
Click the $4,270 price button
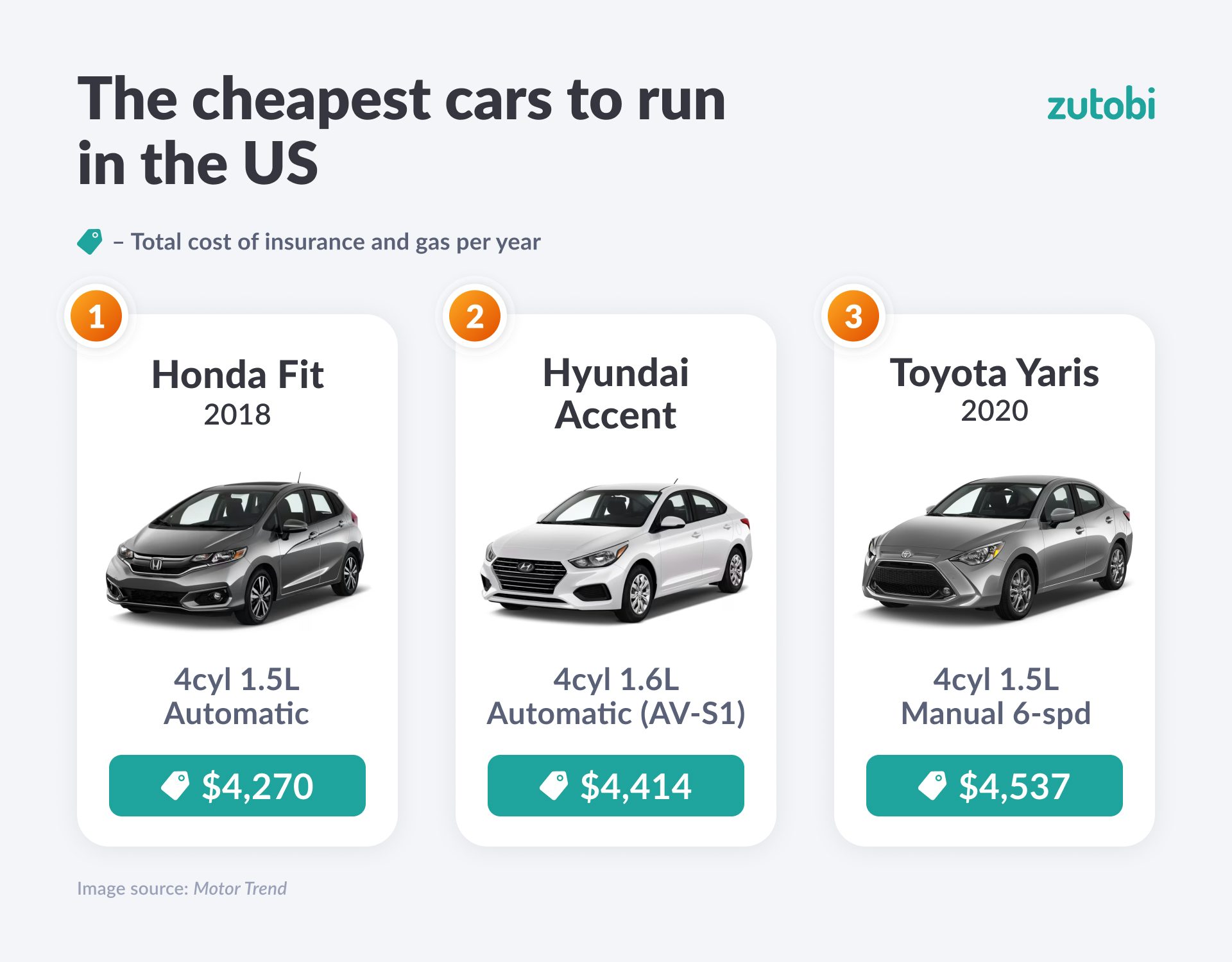pyautogui.click(x=237, y=786)
